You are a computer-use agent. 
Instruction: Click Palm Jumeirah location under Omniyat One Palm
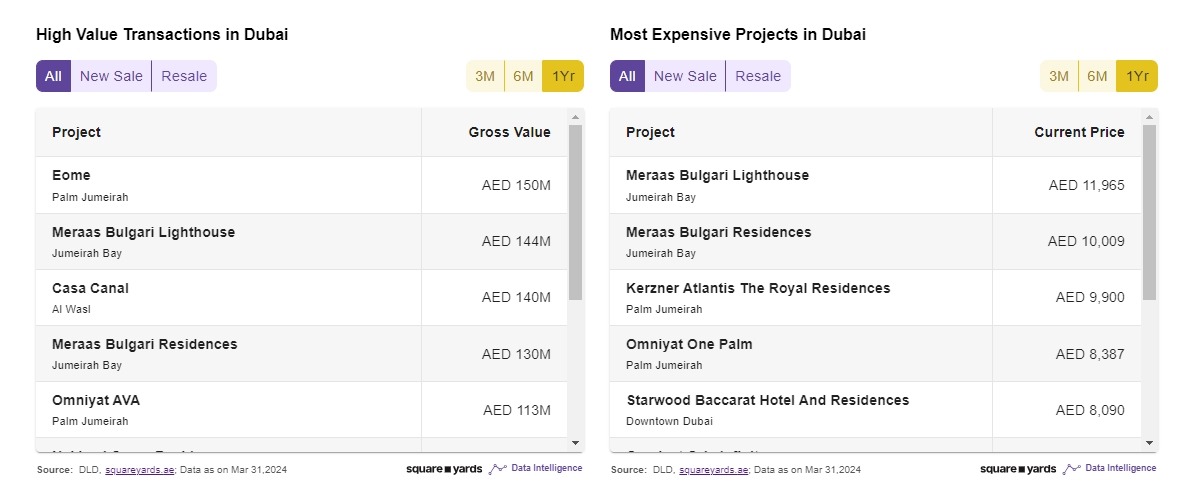pos(664,365)
